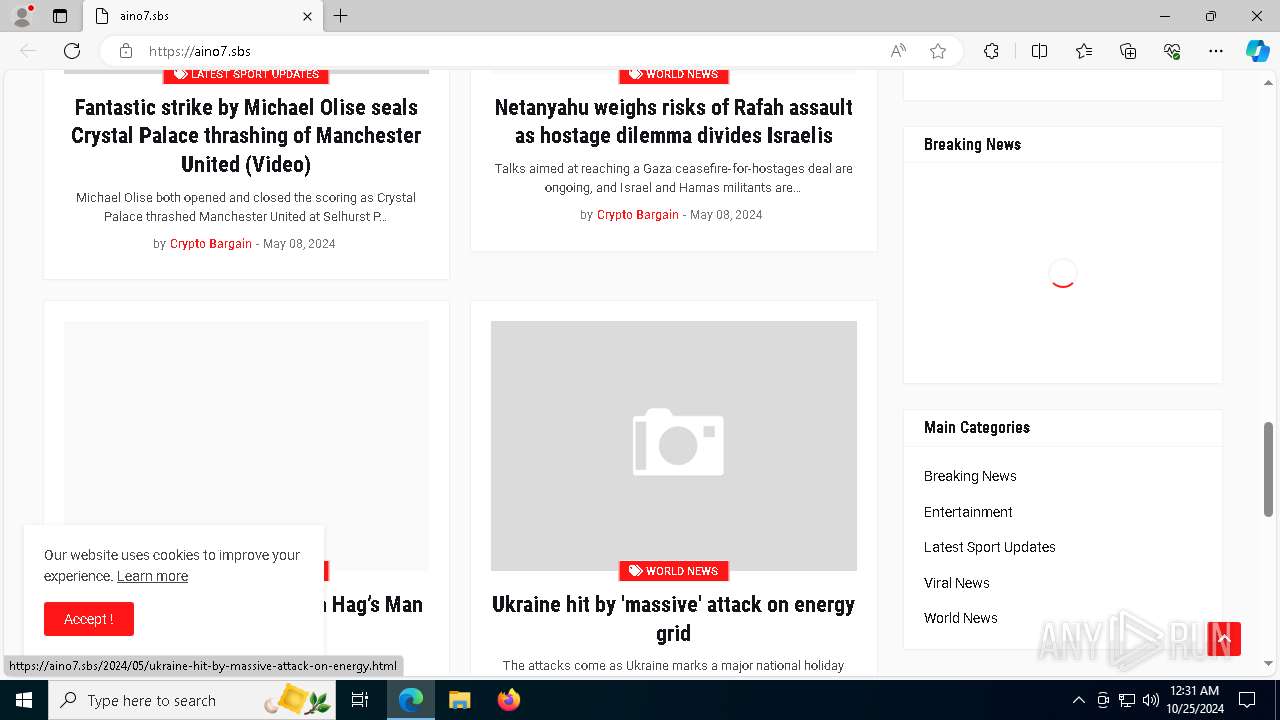Add this page to favorites star
The height and width of the screenshot is (720, 1280).
pyautogui.click(x=938, y=51)
